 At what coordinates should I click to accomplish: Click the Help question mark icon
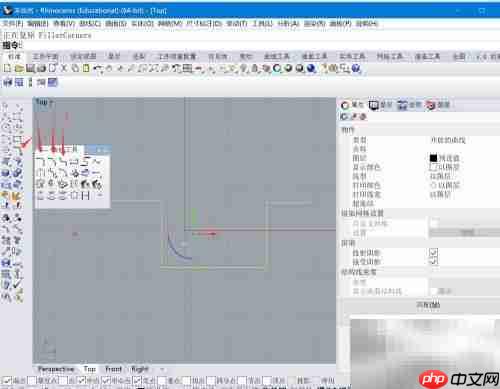[x=356, y=69]
